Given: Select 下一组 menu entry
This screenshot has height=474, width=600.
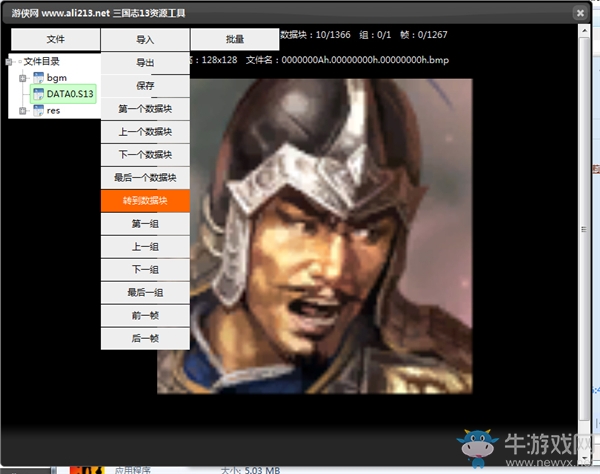Looking at the screenshot, I should coord(145,269).
